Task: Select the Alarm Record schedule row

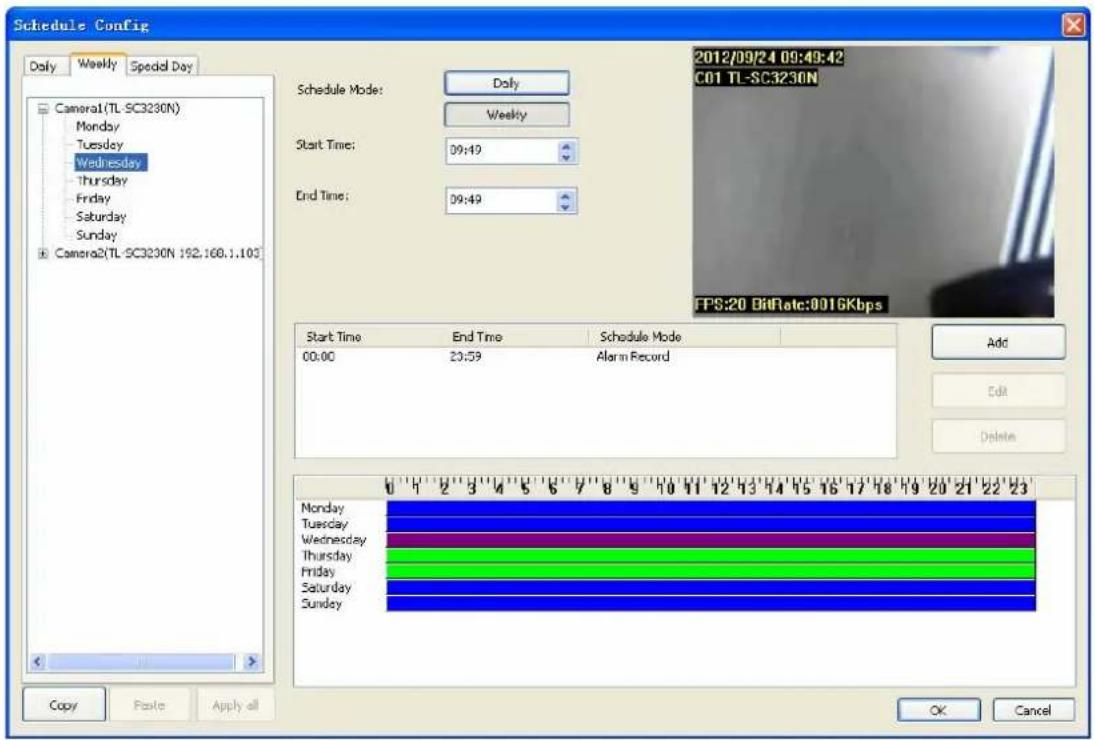Action: 596,357
